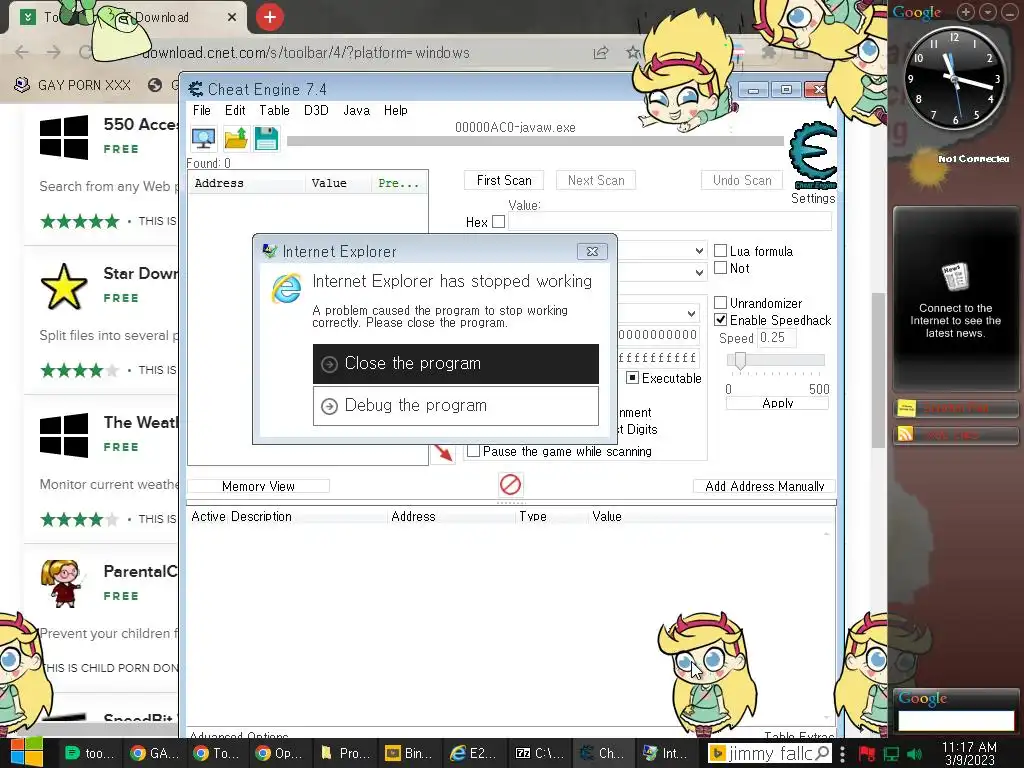Click the share page icon in Chrome address bar
The width and height of the screenshot is (1024, 768).
pyautogui.click(x=601, y=53)
